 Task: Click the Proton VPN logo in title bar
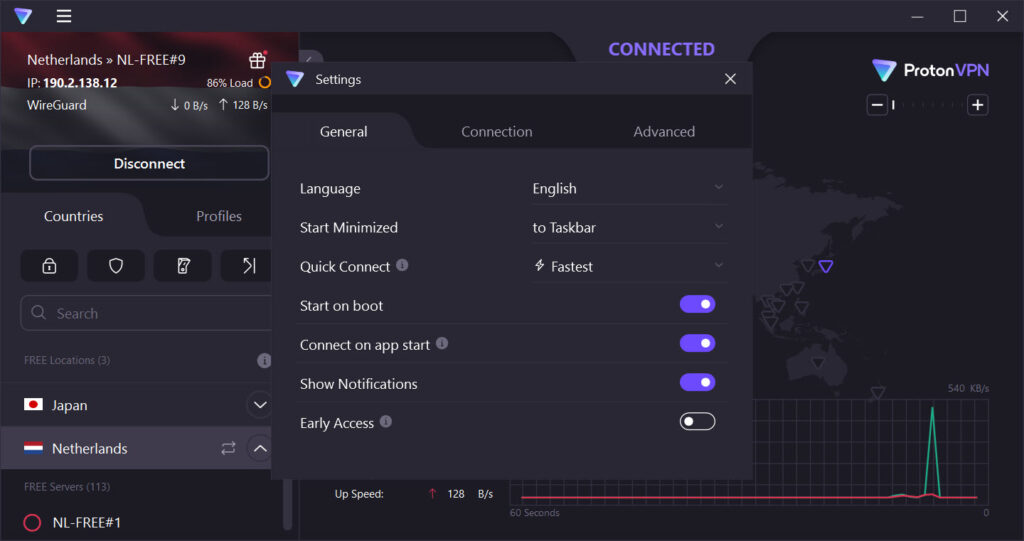point(23,16)
